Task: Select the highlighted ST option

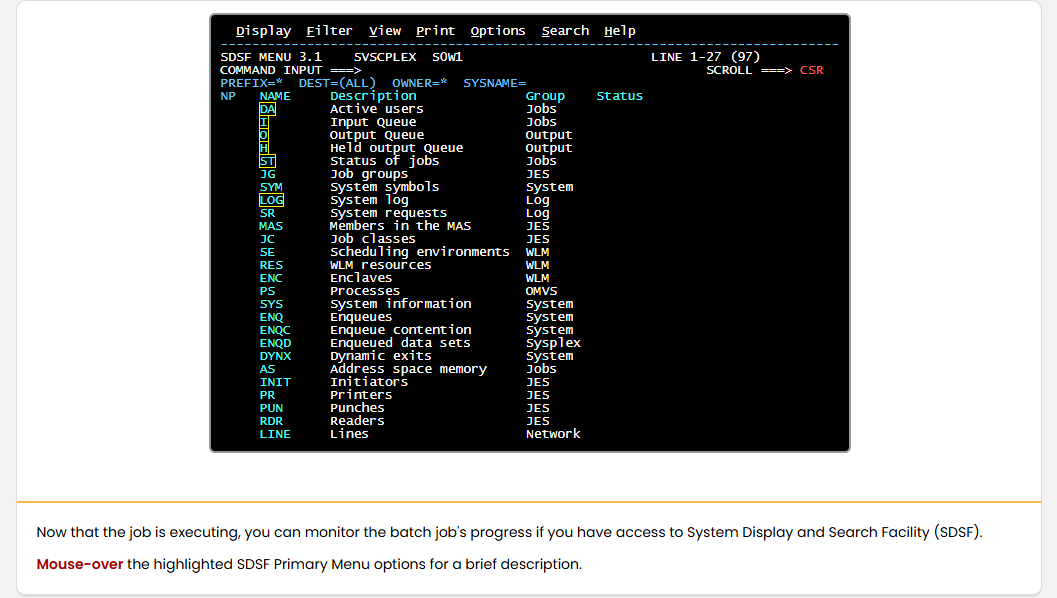Action: click(268, 161)
